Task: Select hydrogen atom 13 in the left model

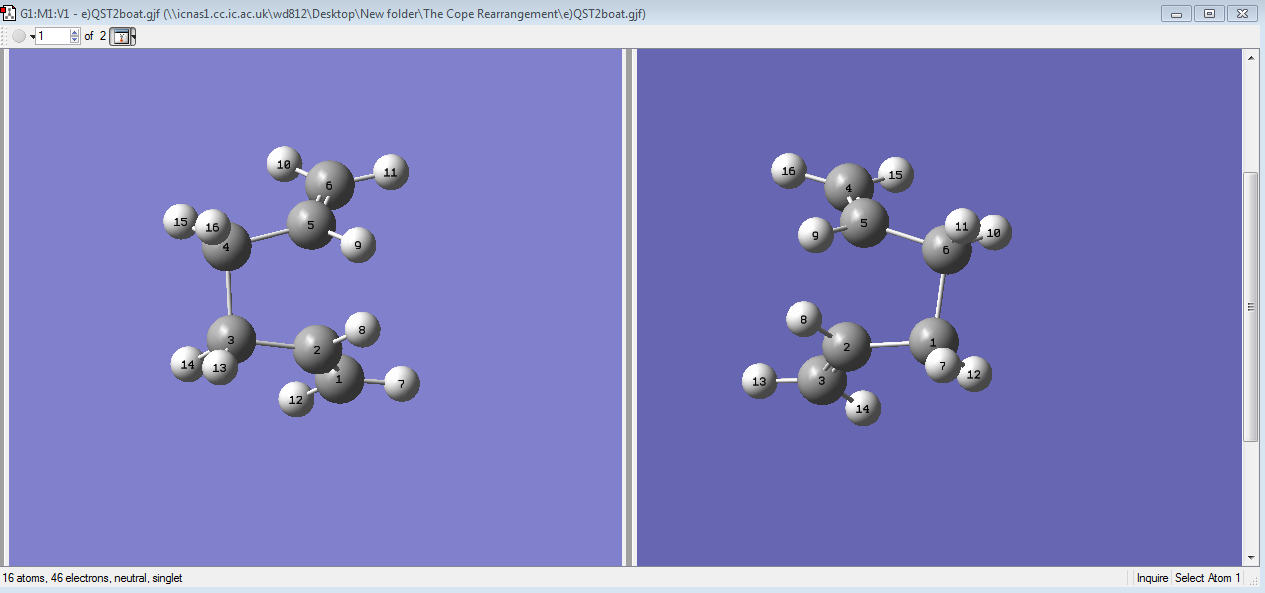Action: [x=220, y=367]
